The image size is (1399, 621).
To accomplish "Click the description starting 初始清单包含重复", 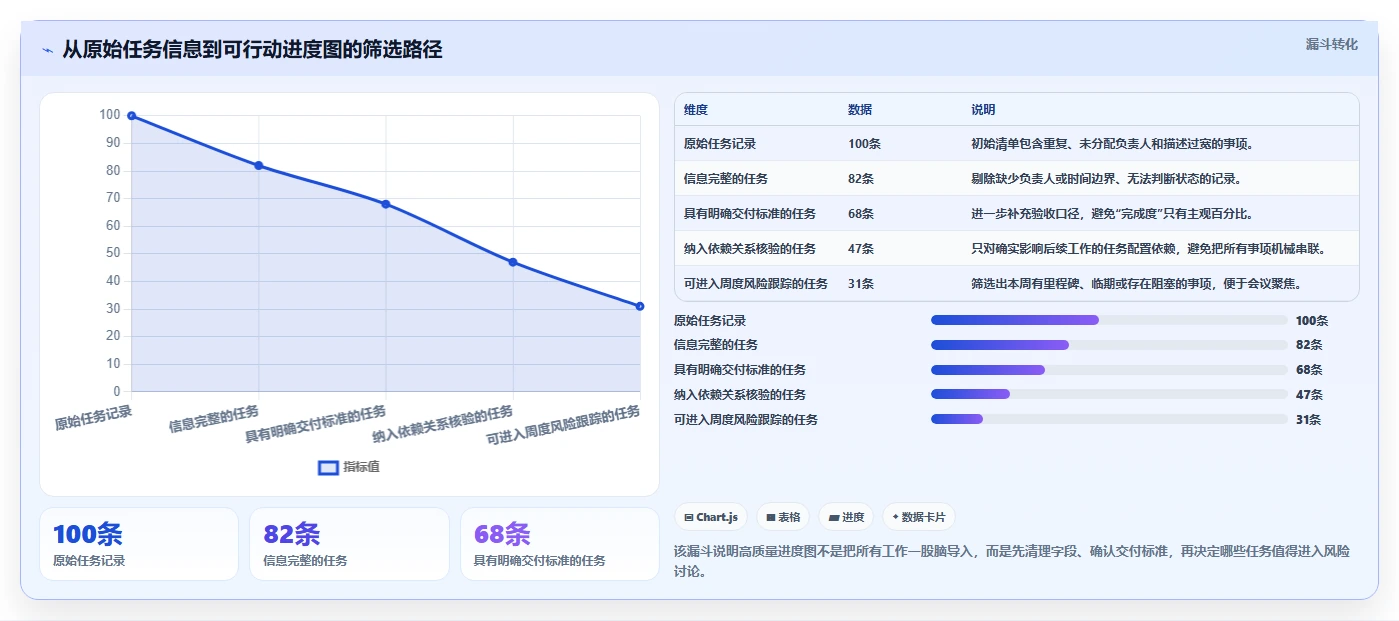I will coord(1112,144).
